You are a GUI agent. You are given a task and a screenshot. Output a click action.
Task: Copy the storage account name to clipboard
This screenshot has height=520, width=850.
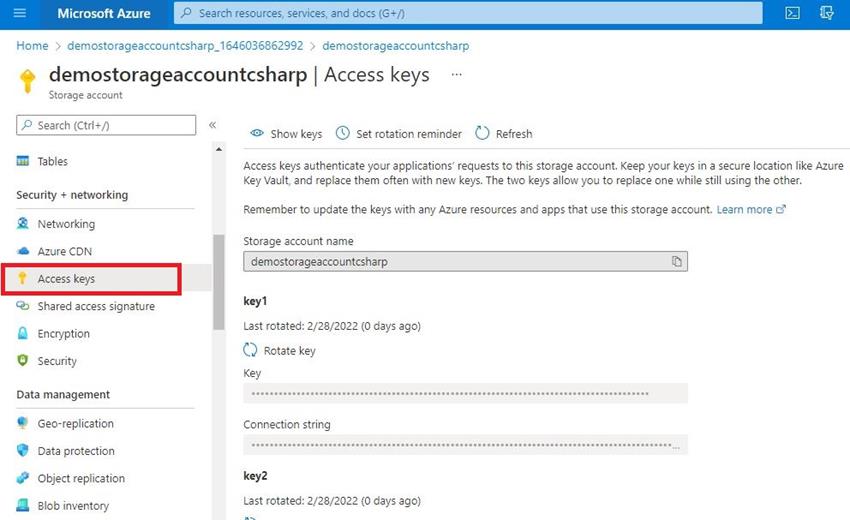(x=677, y=261)
